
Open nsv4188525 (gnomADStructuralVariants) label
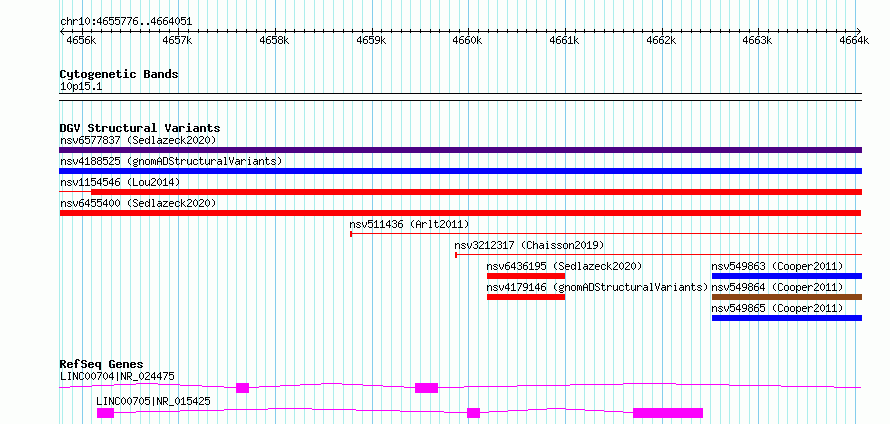pos(171,161)
